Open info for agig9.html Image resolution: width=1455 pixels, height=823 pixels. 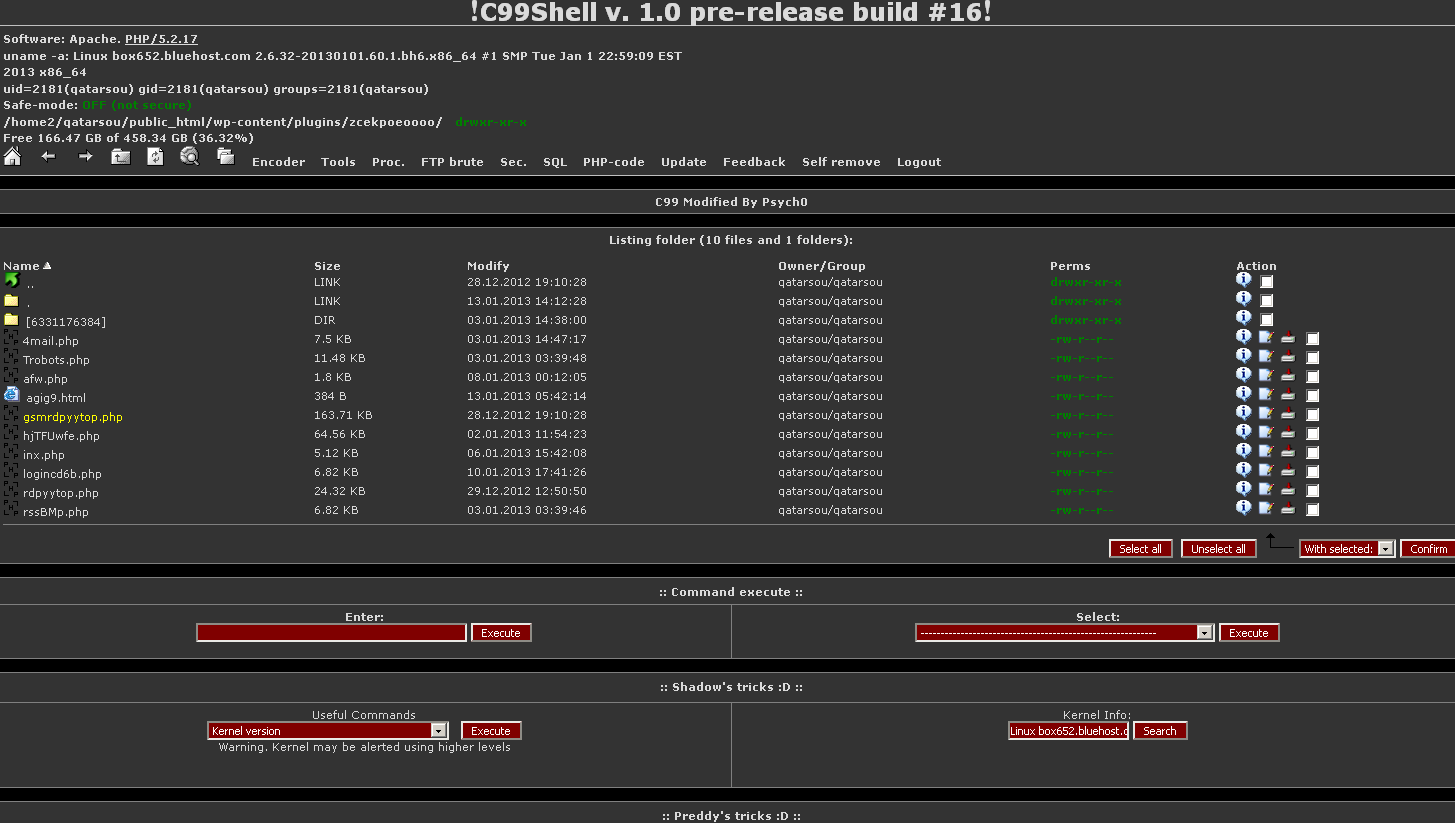tap(1243, 394)
